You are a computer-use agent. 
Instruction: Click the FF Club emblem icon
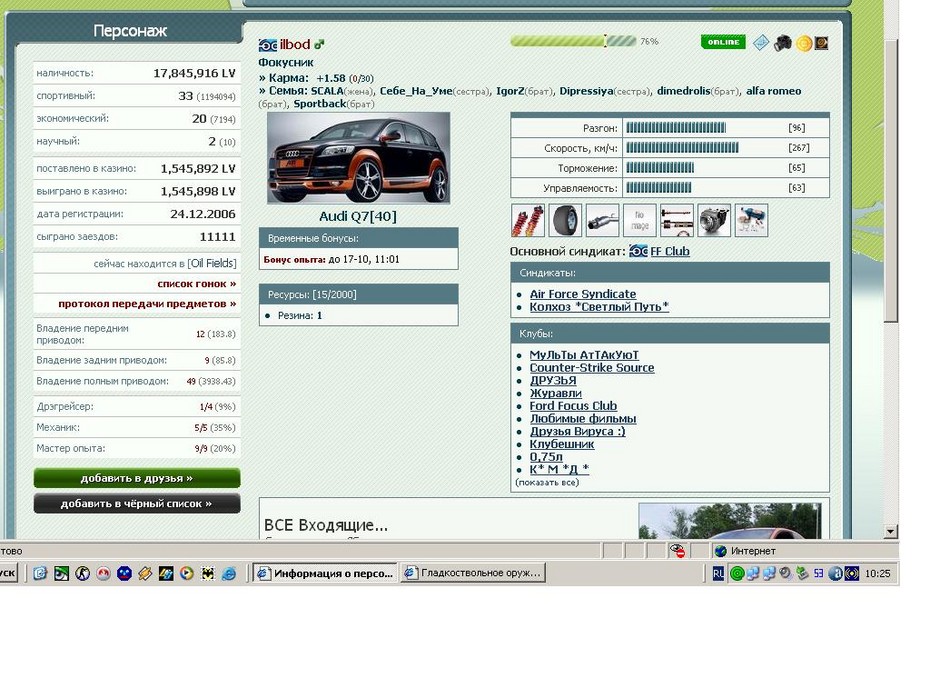pos(638,251)
